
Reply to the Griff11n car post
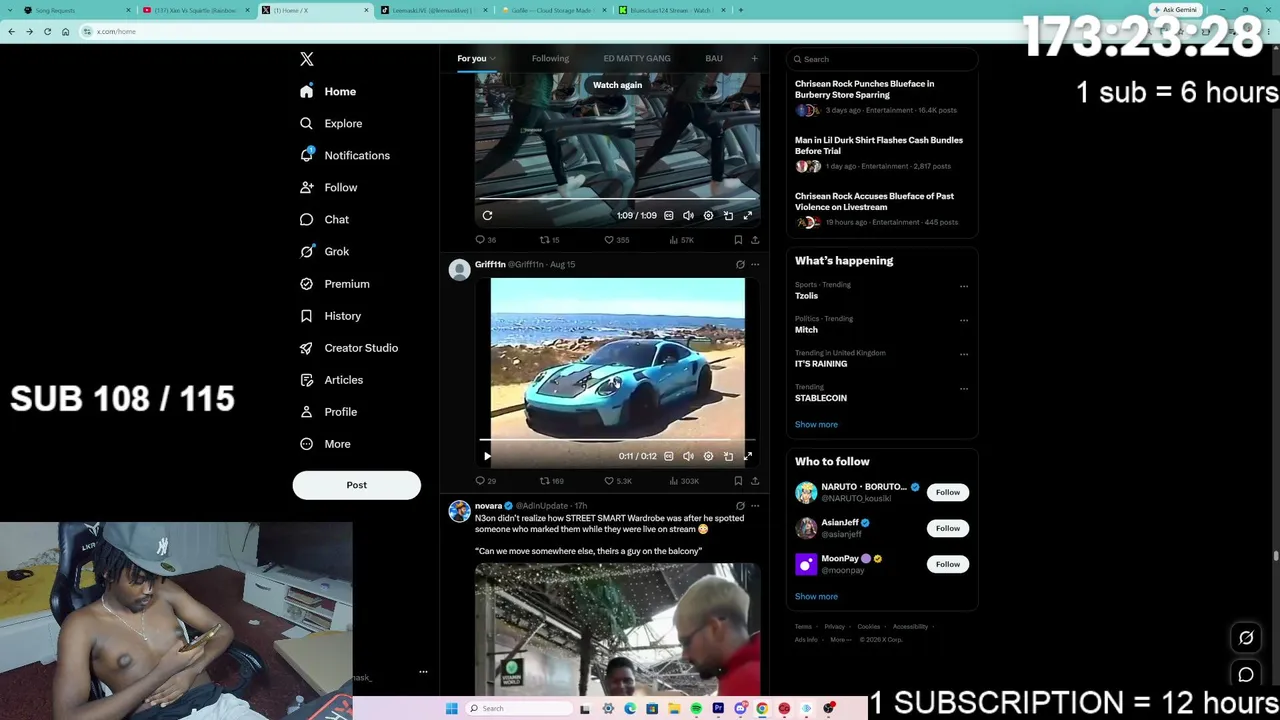point(485,481)
